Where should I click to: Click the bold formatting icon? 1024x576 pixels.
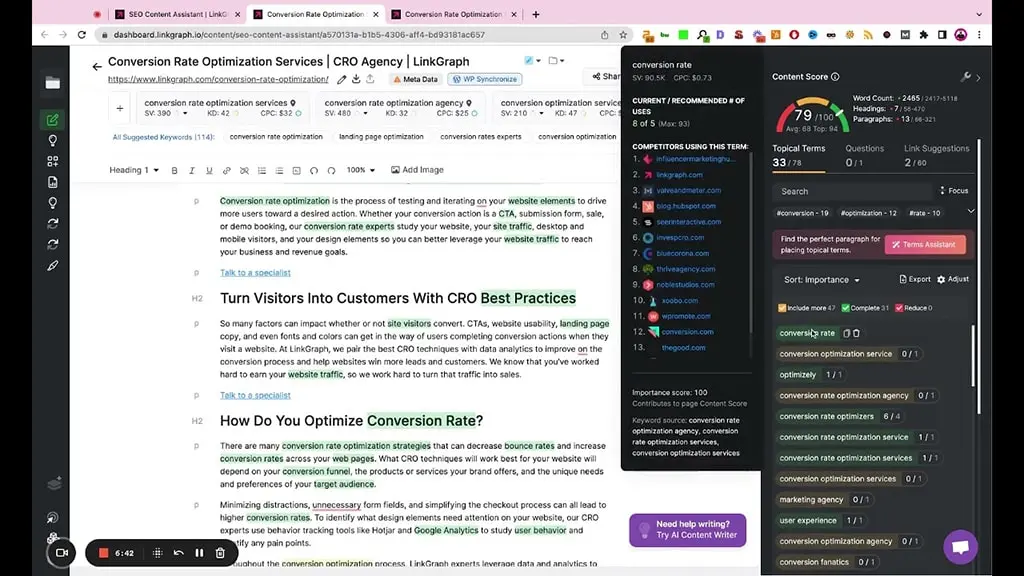click(x=174, y=170)
